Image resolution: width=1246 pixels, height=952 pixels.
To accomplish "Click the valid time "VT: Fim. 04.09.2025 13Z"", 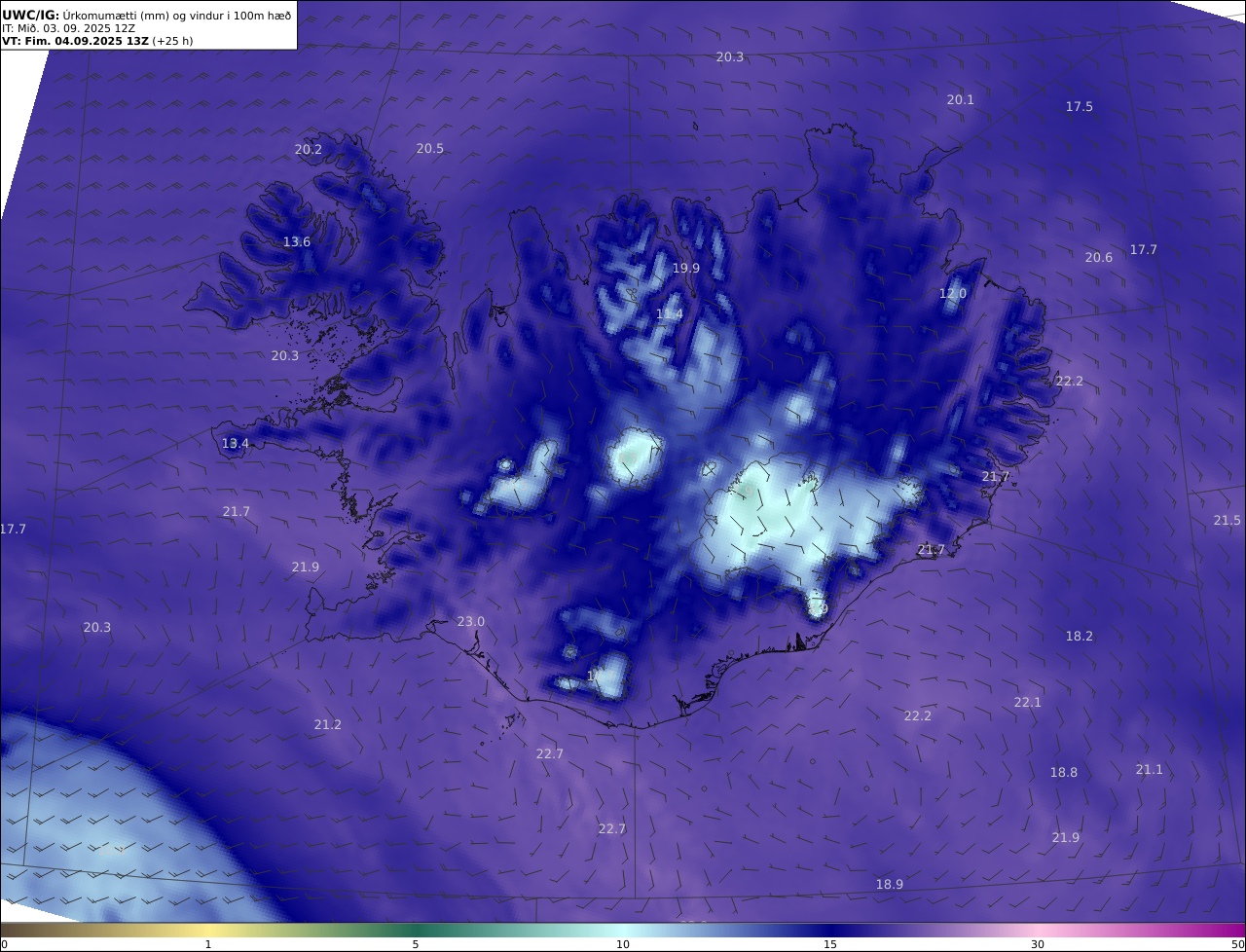I will pyautogui.click(x=75, y=41).
